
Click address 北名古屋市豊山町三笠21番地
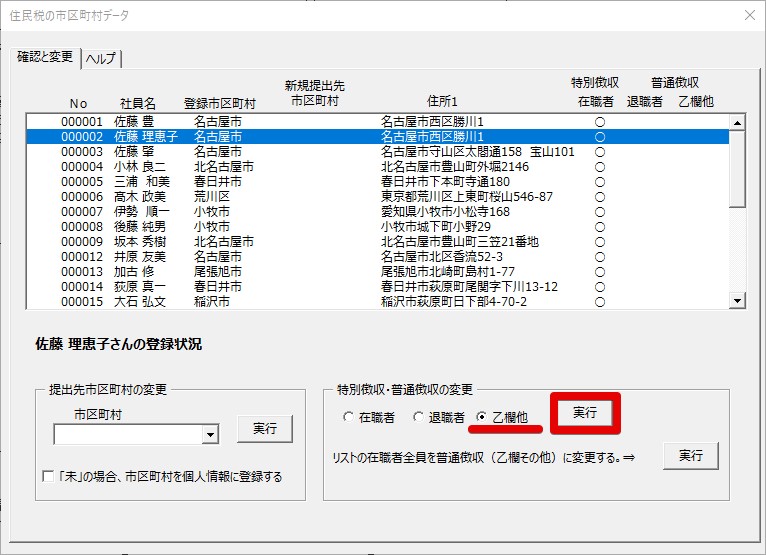coord(460,241)
